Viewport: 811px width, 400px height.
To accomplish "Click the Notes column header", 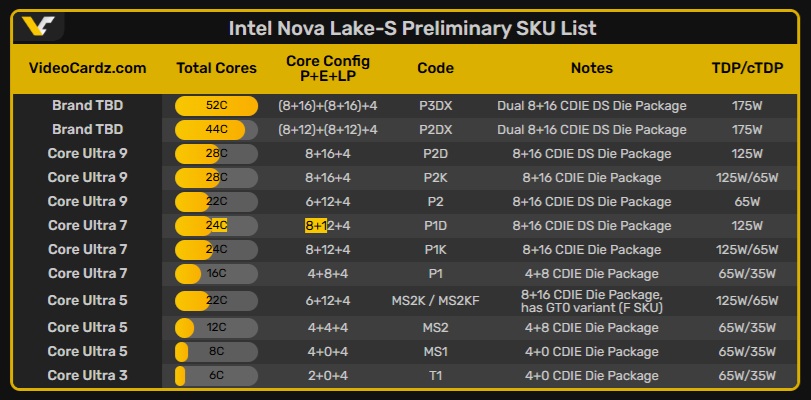I will click(592, 68).
